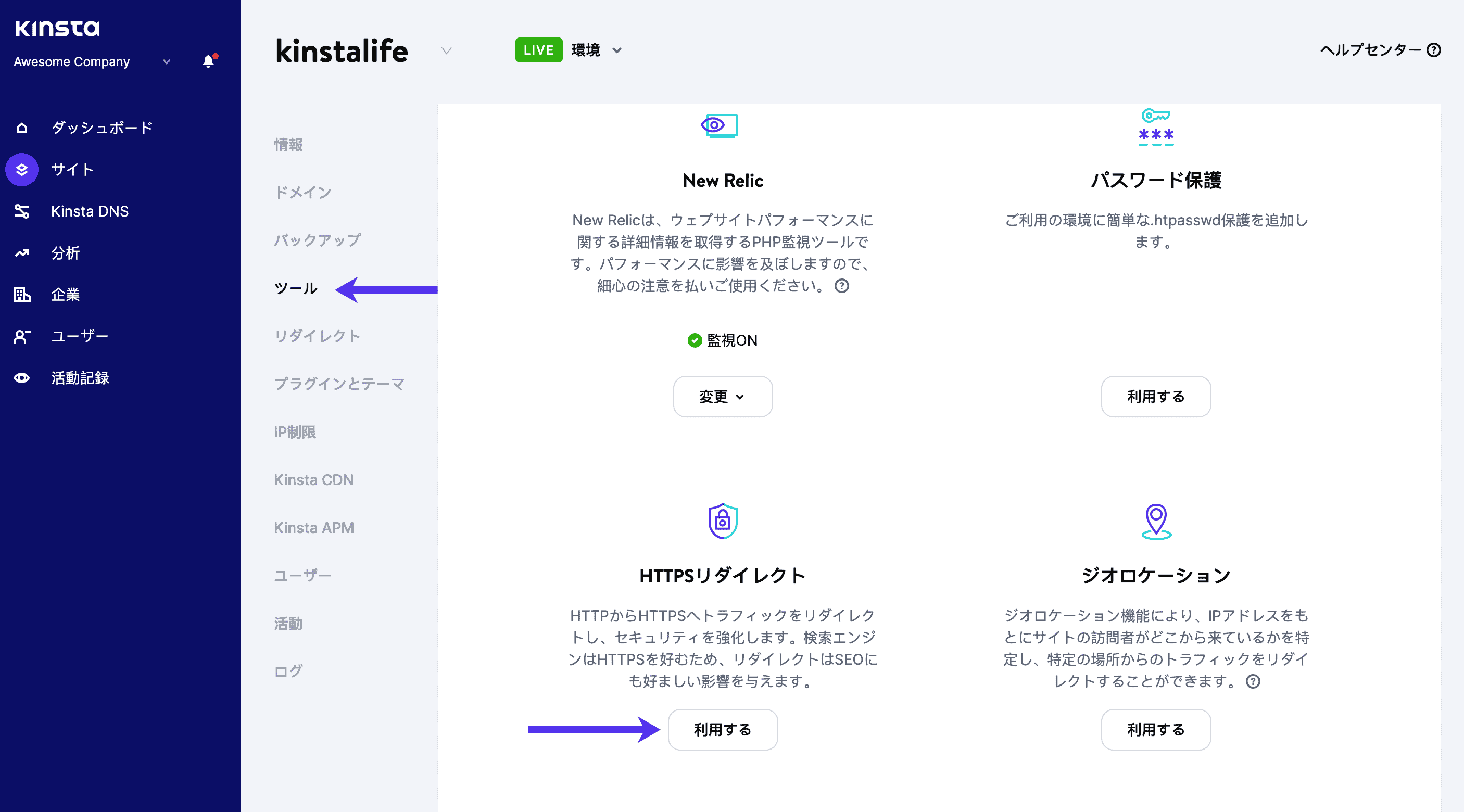
Task: Click the tooltip icon in the New Relic description
Action: pos(840,286)
